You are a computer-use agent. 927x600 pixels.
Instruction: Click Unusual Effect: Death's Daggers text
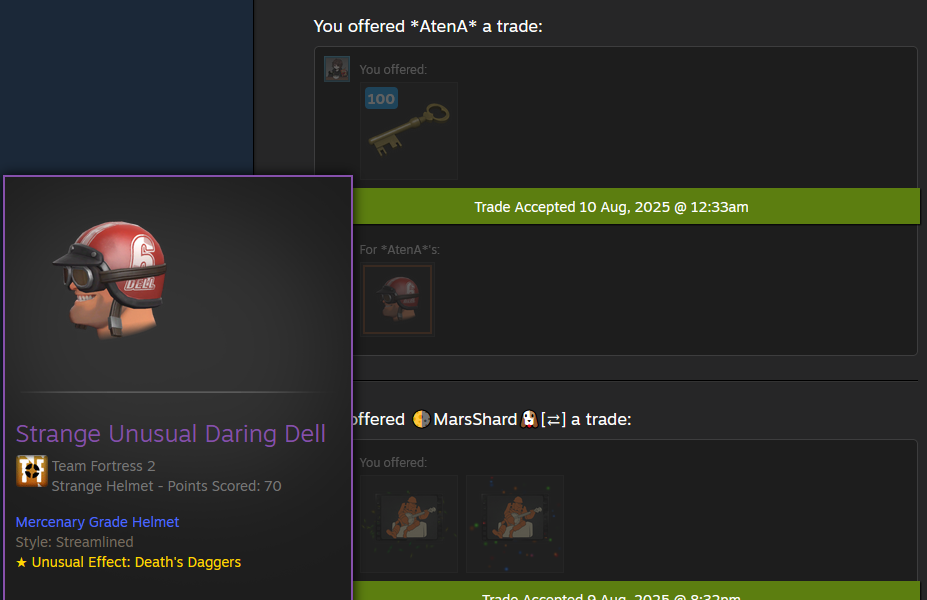point(136,562)
